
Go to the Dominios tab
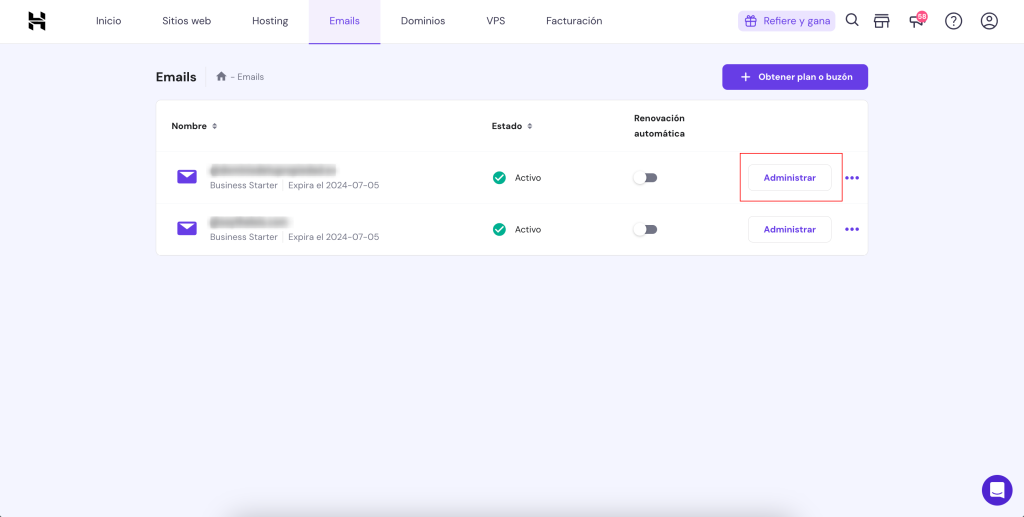coord(423,21)
